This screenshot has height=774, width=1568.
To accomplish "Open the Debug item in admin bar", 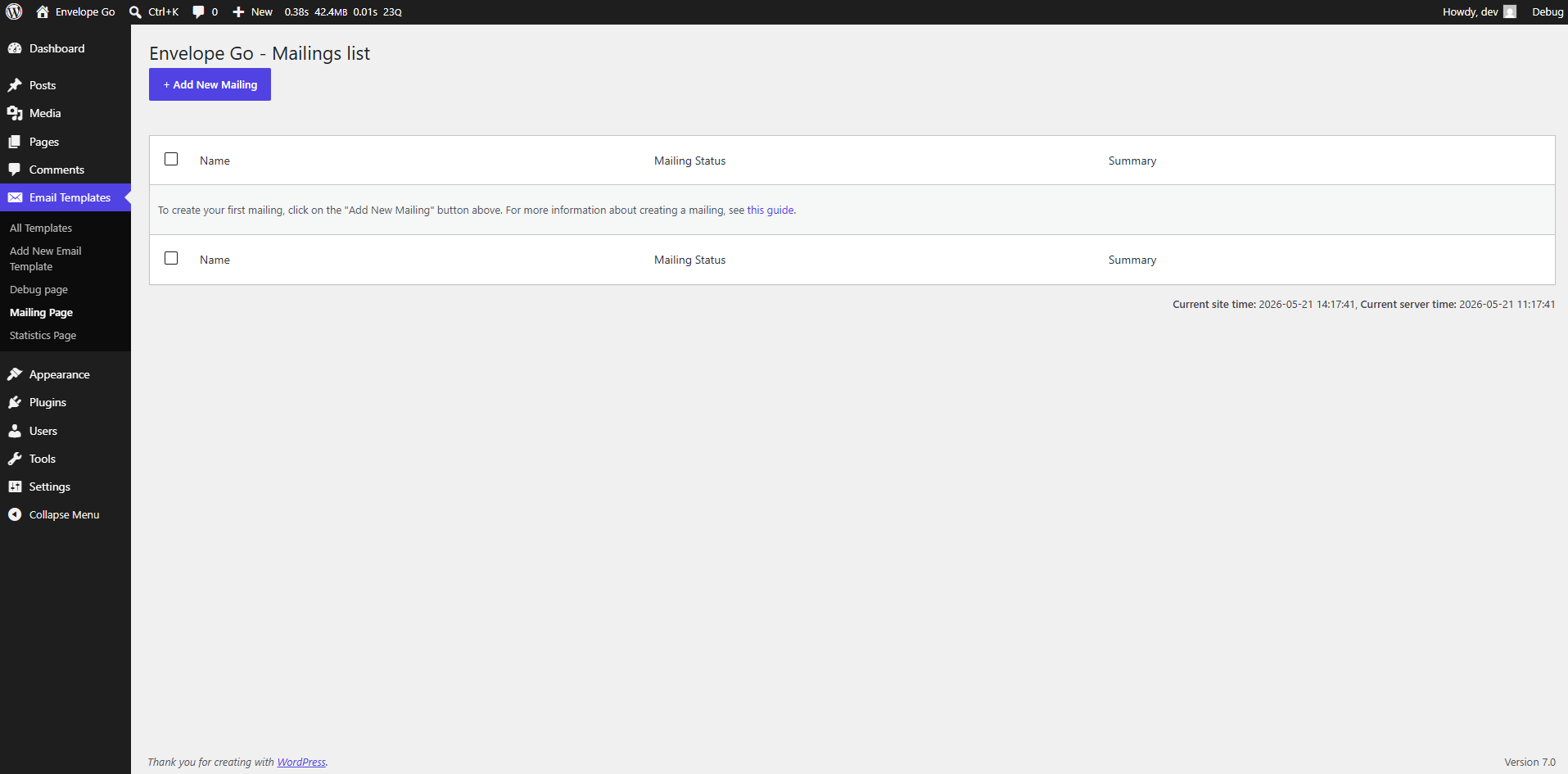I will 1548,11.
